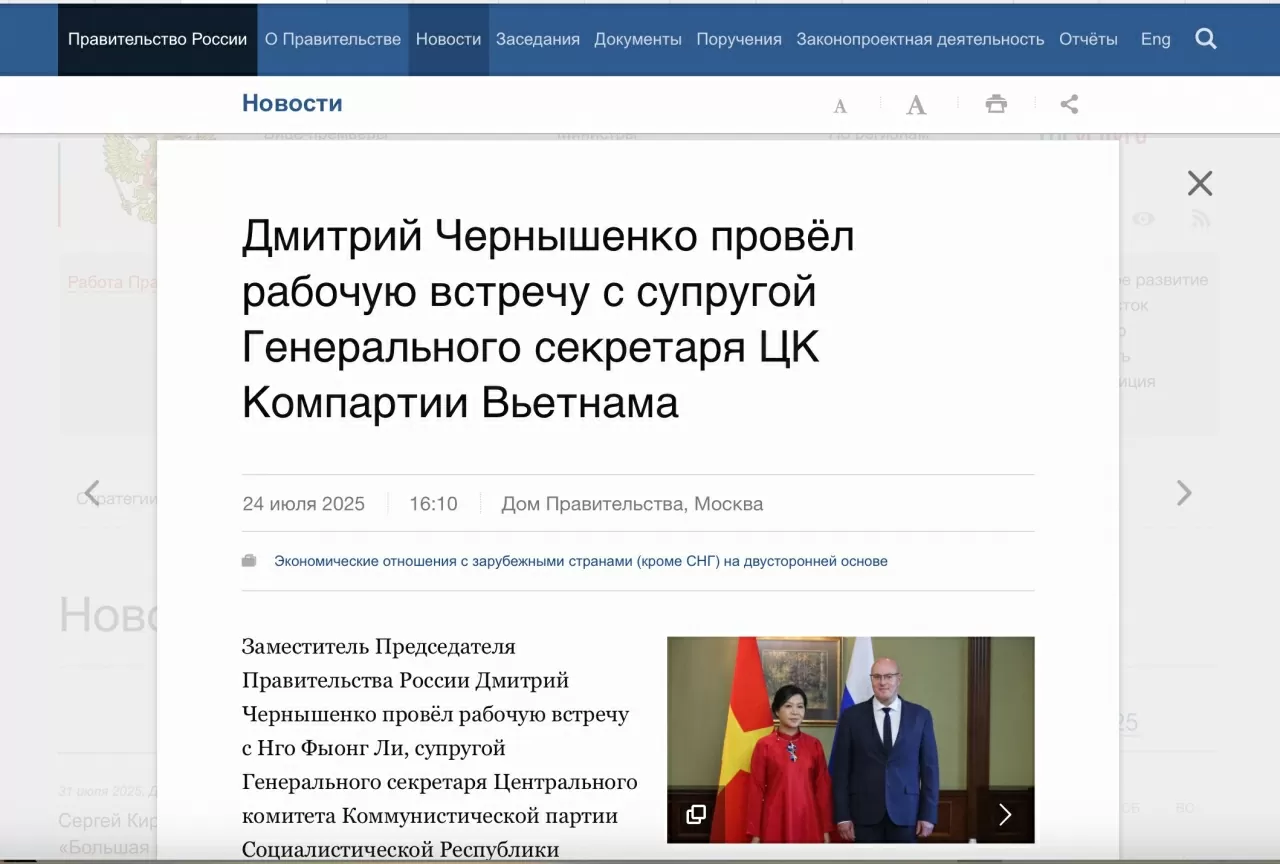The width and height of the screenshot is (1280, 864).
Task: Close the article overlay with X
Action: (x=1200, y=183)
